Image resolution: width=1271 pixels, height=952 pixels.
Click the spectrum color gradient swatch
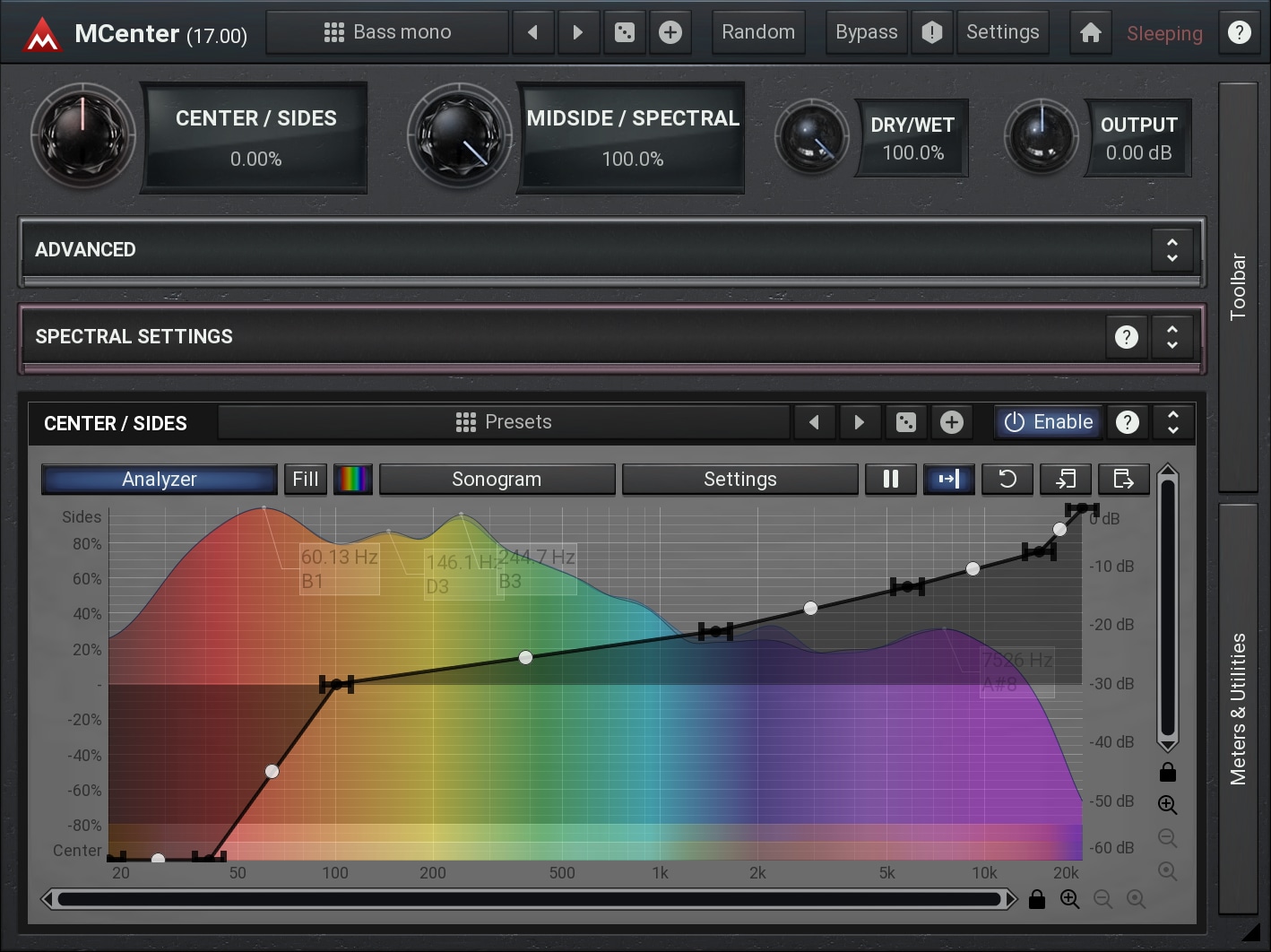click(352, 479)
